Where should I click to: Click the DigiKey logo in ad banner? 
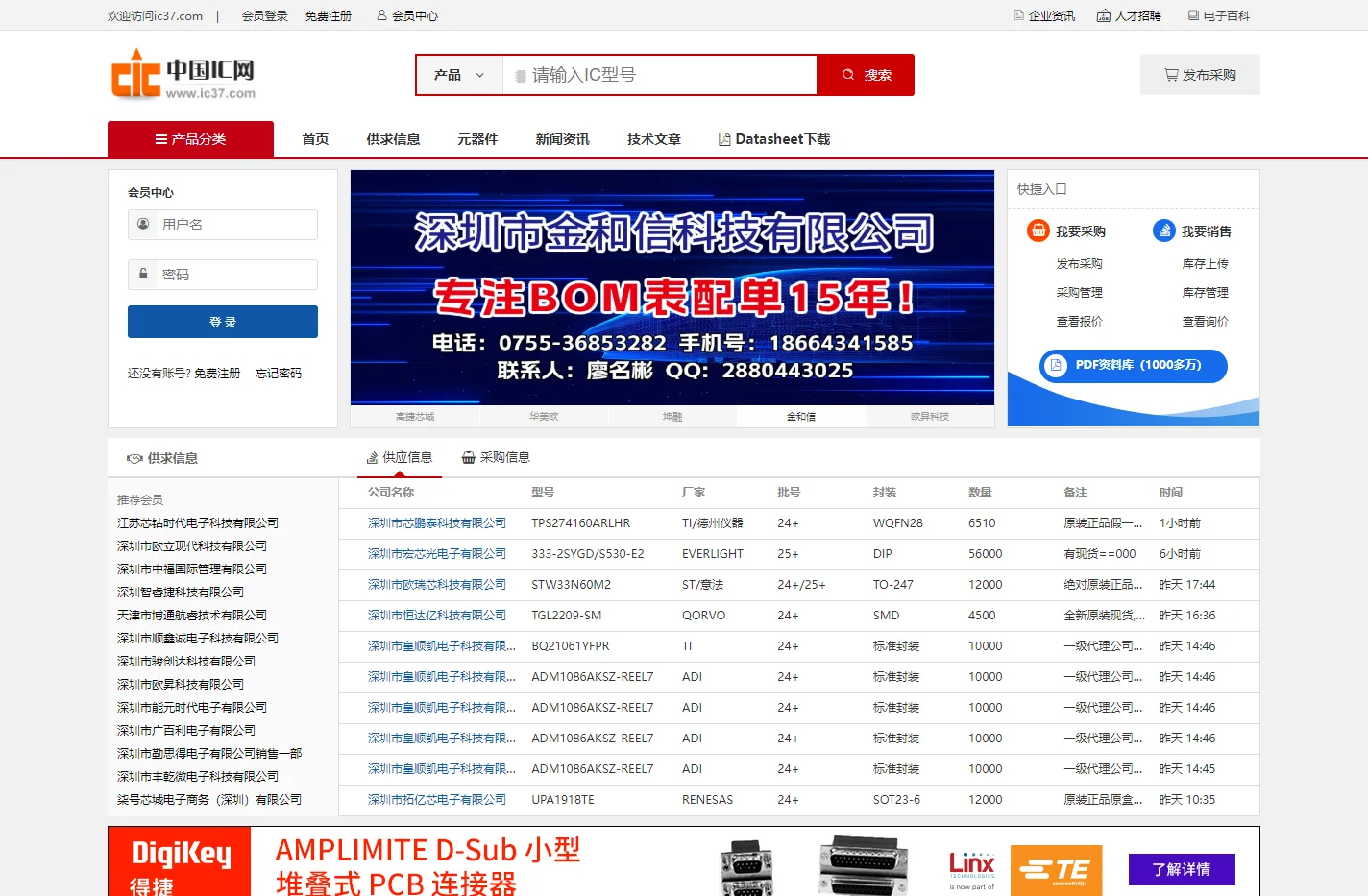coord(180,861)
